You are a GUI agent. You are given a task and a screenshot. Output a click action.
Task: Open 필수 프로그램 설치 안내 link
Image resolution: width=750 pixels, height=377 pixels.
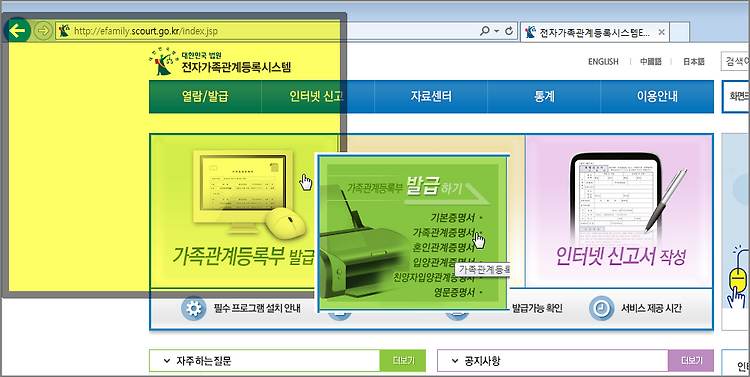[x=257, y=309]
